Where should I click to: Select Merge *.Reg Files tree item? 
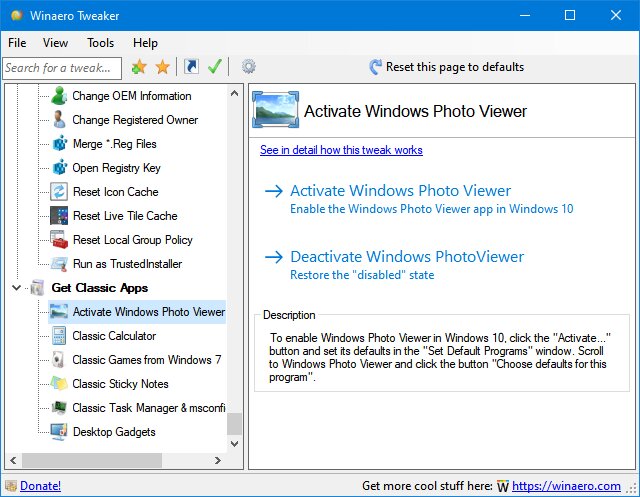coord(115,144)
